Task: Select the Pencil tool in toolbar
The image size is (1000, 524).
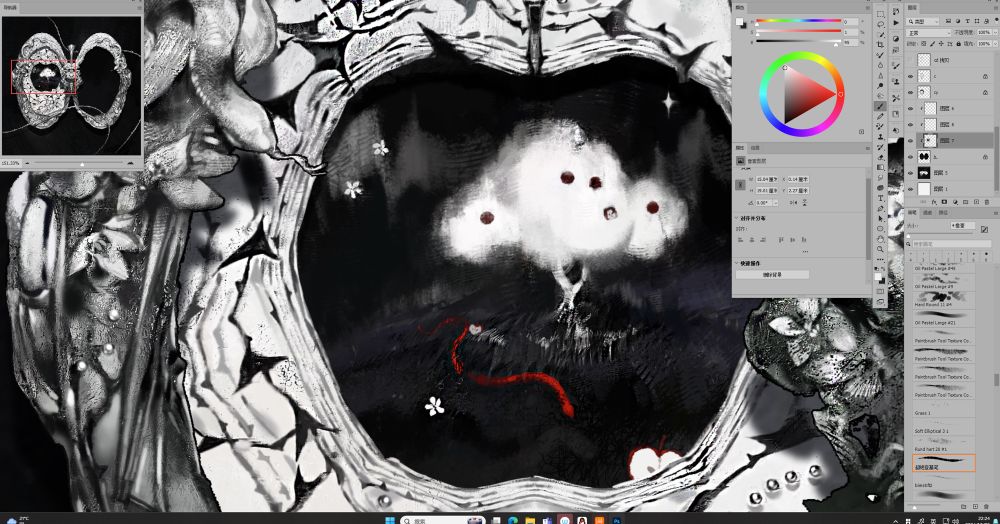Action: [880, 116]
